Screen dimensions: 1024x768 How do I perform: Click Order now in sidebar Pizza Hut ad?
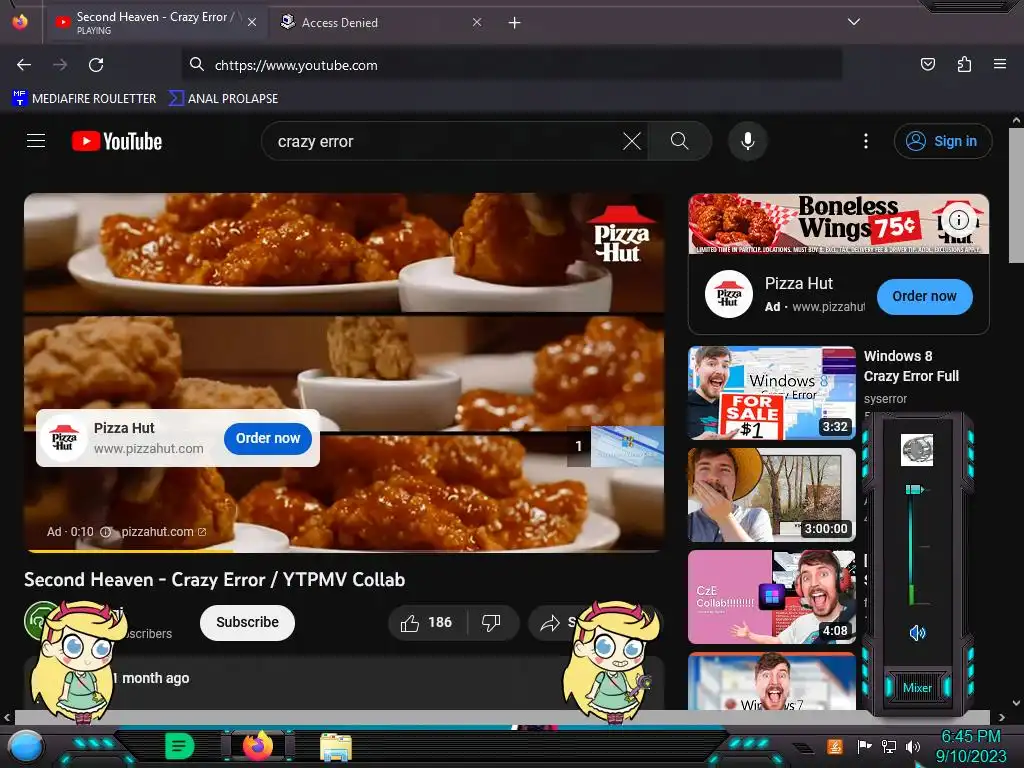[924, 296]
